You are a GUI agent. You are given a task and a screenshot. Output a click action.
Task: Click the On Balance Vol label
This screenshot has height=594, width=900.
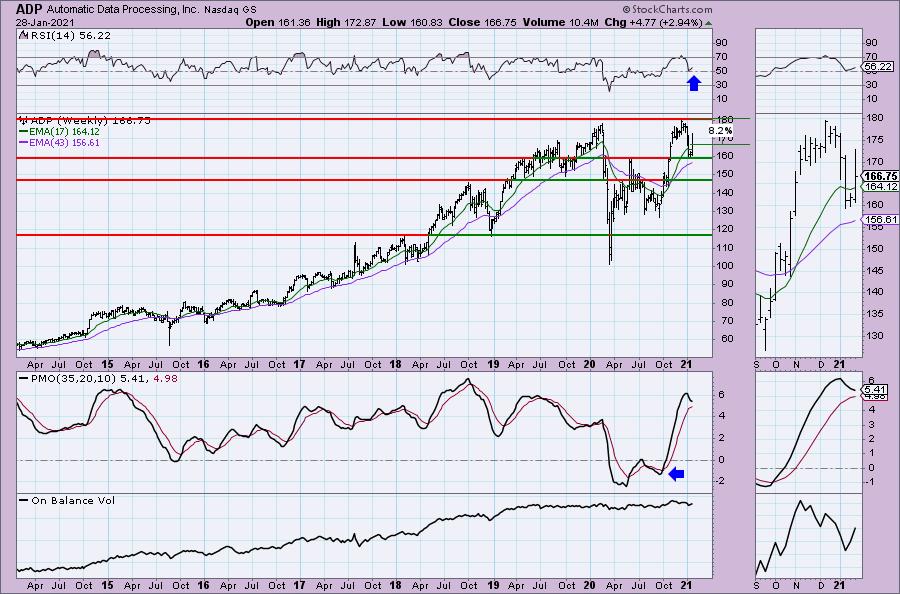73,500
